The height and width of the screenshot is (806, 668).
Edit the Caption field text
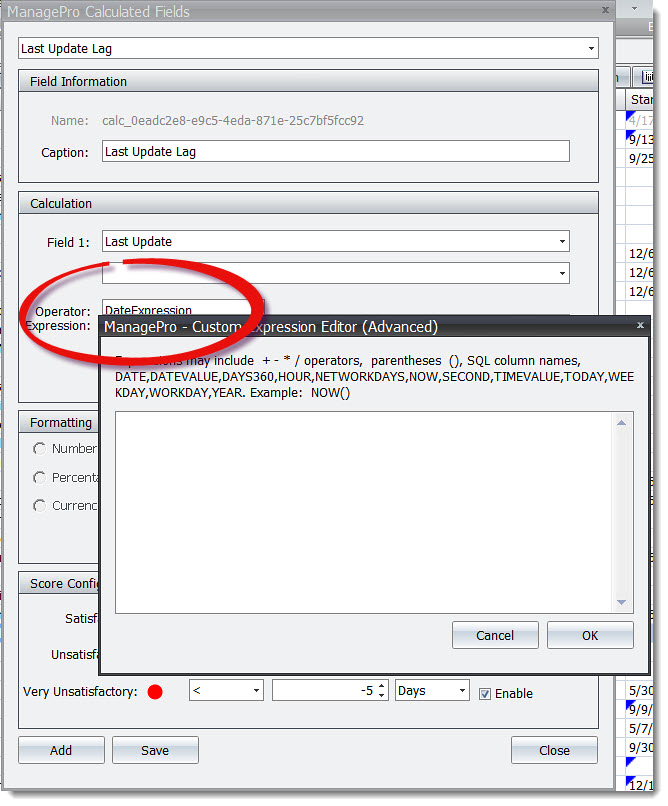point(336,152)
